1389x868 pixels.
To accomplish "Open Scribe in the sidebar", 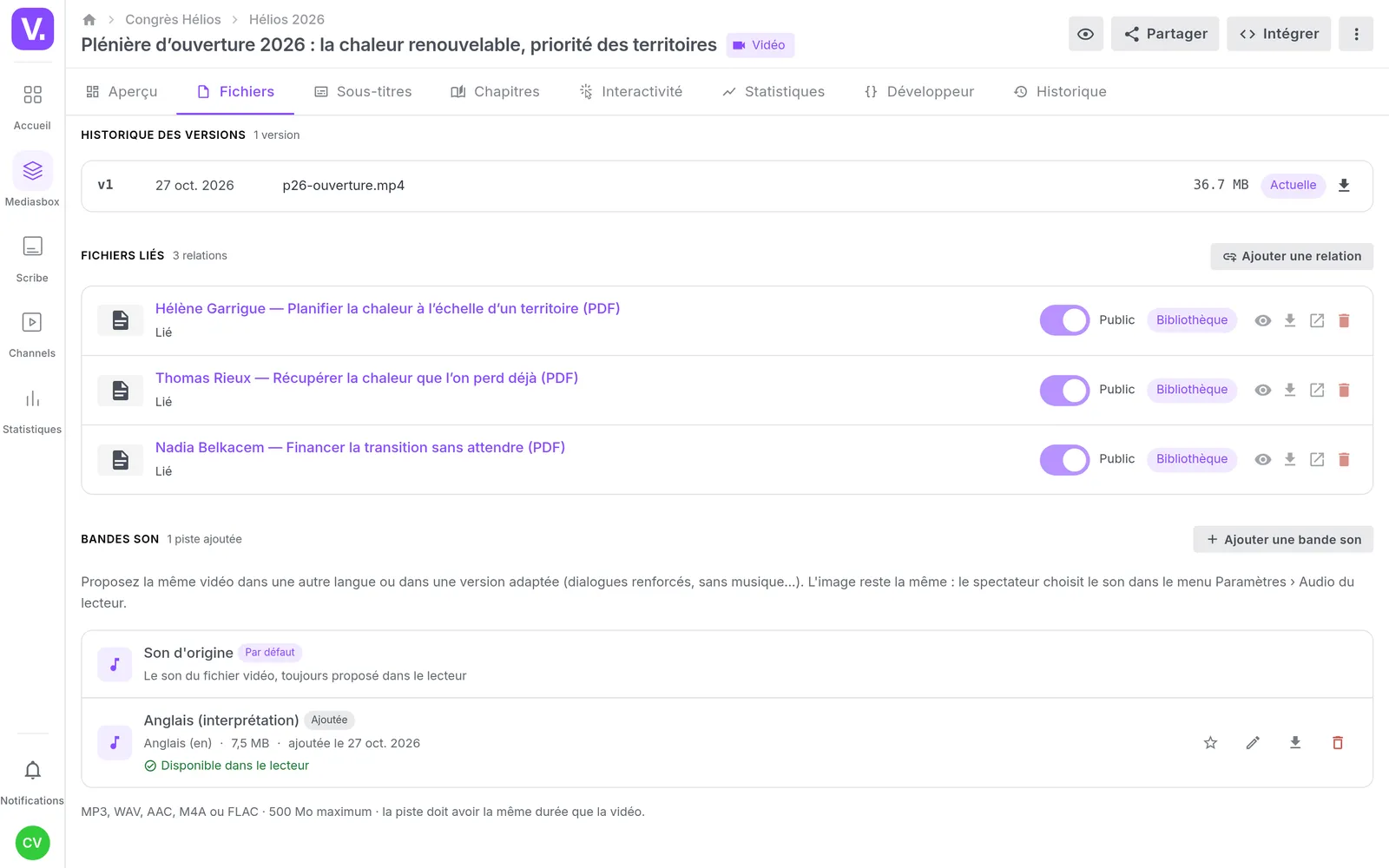I will point(32,258).
